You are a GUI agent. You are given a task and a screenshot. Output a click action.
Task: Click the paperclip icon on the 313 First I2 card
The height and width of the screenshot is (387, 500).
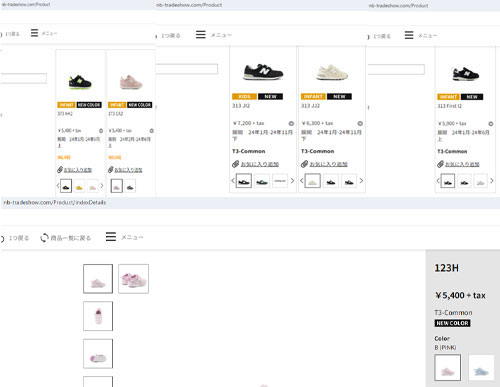point(441,164)
